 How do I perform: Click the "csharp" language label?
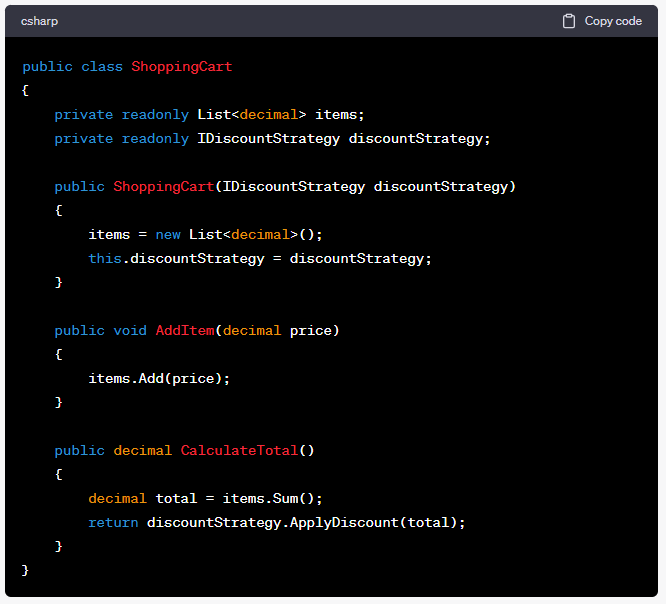(x=40, y=21)
